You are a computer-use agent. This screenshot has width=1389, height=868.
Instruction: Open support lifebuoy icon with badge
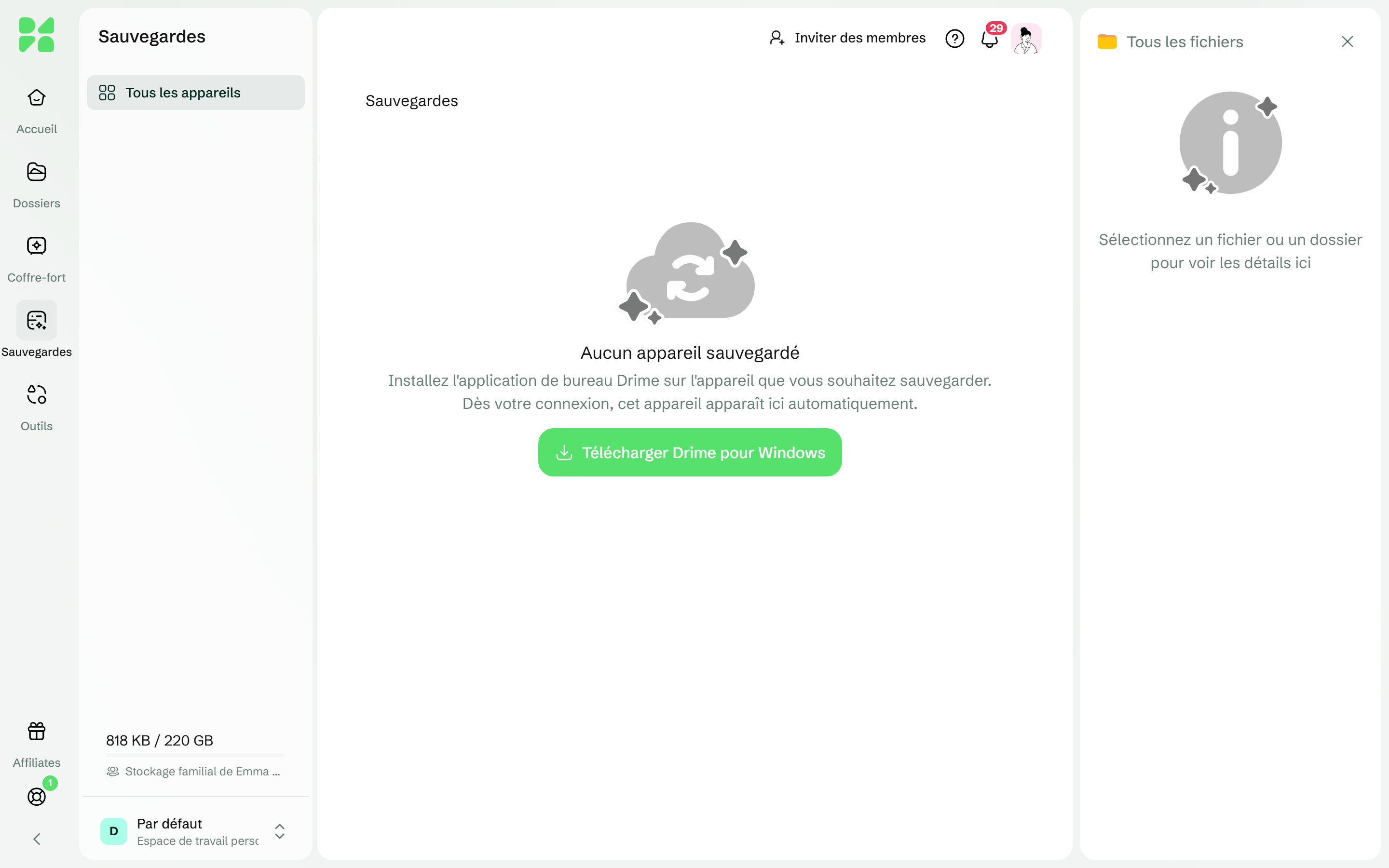click(x=37, y=796)
